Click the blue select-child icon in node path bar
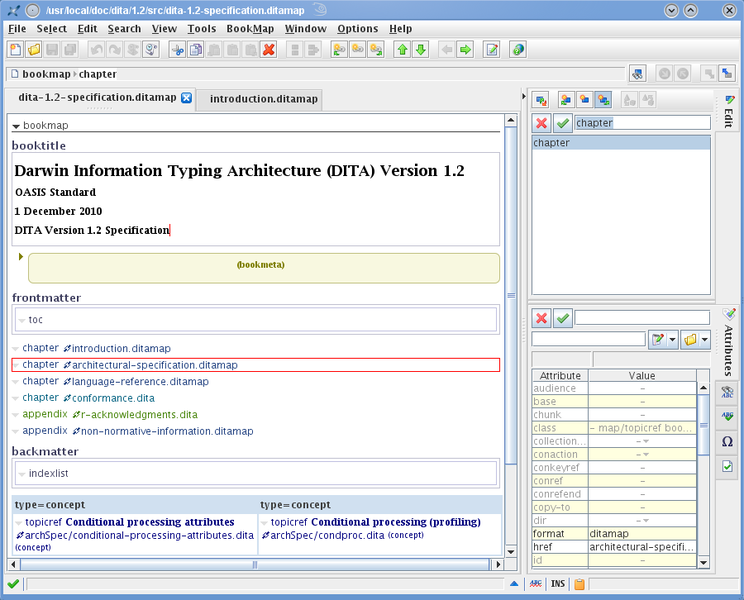Viewport: 744px width, 600px height. coord(726,74)
